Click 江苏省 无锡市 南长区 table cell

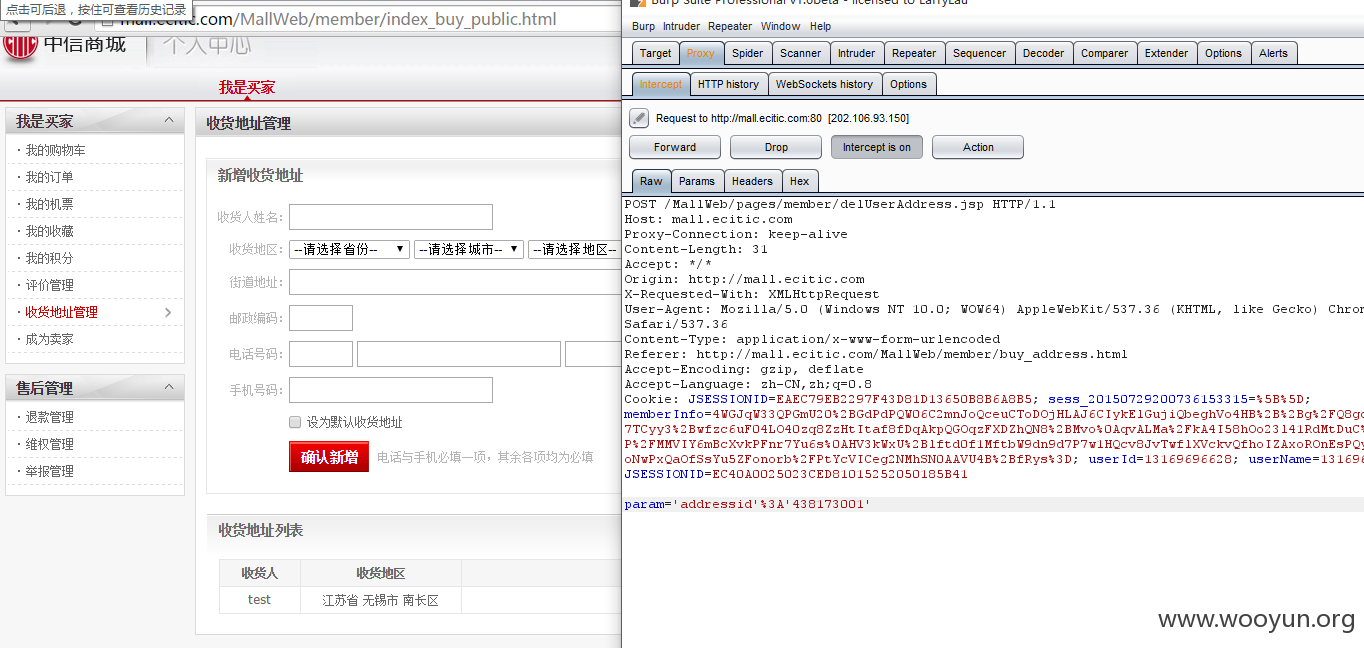click(x=380, y=601)
